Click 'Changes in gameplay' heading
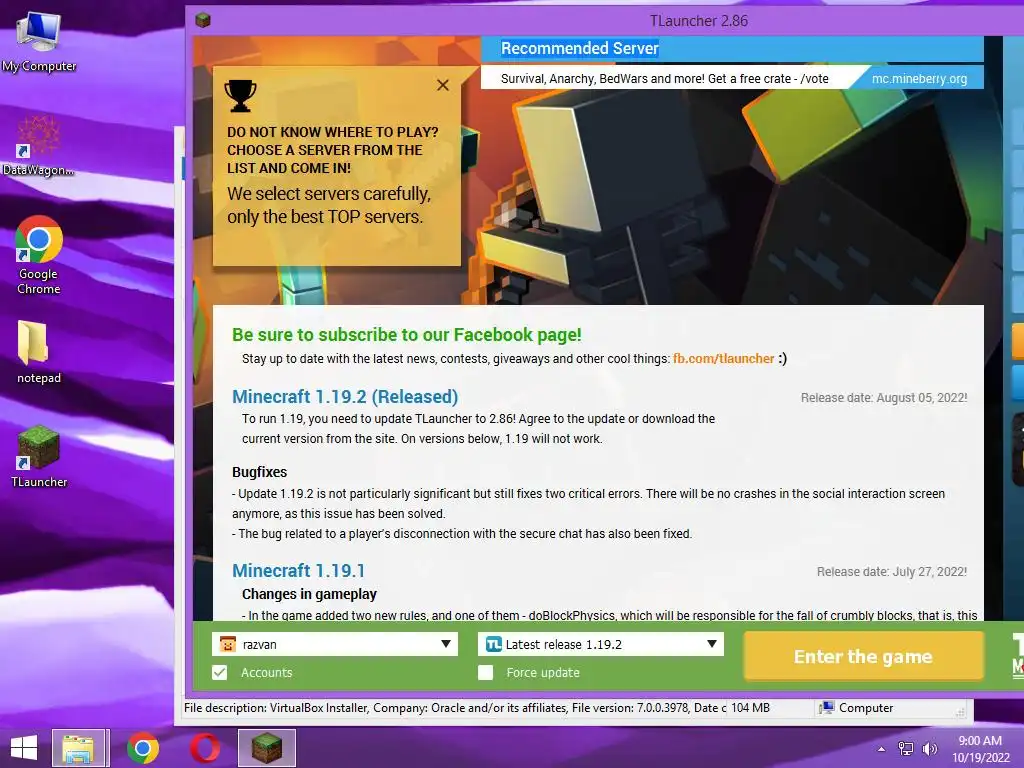Viewport: 1024px width, 768px height. (309, 594)
